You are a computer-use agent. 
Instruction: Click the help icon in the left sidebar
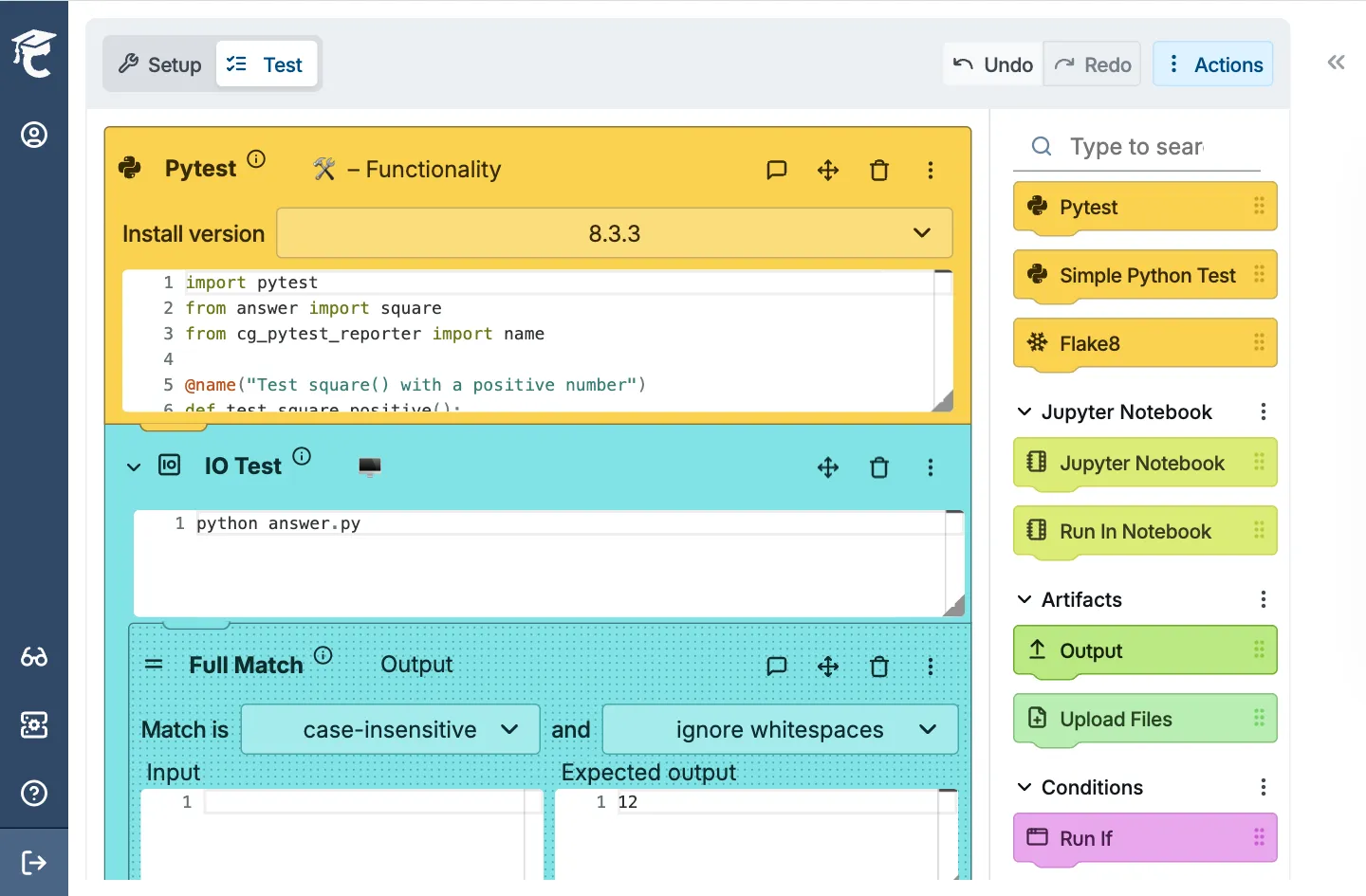[34, 794]
